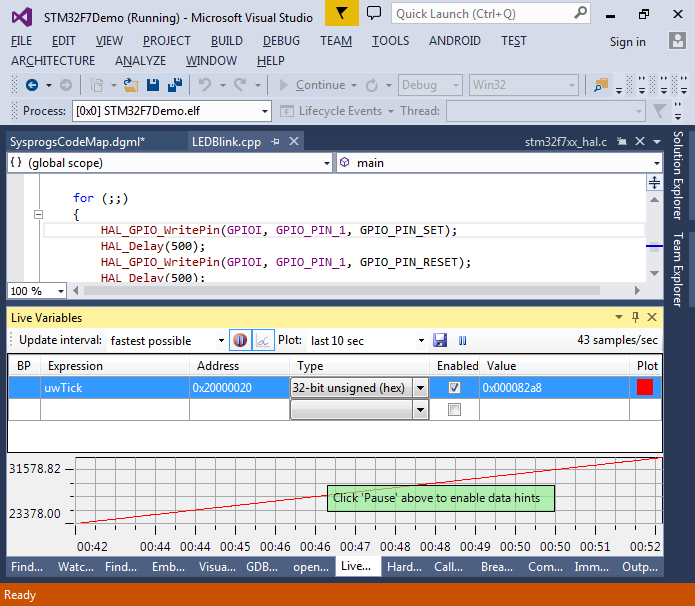Click the Sign in link
The image size is (695, 606).
click(627, 42)
